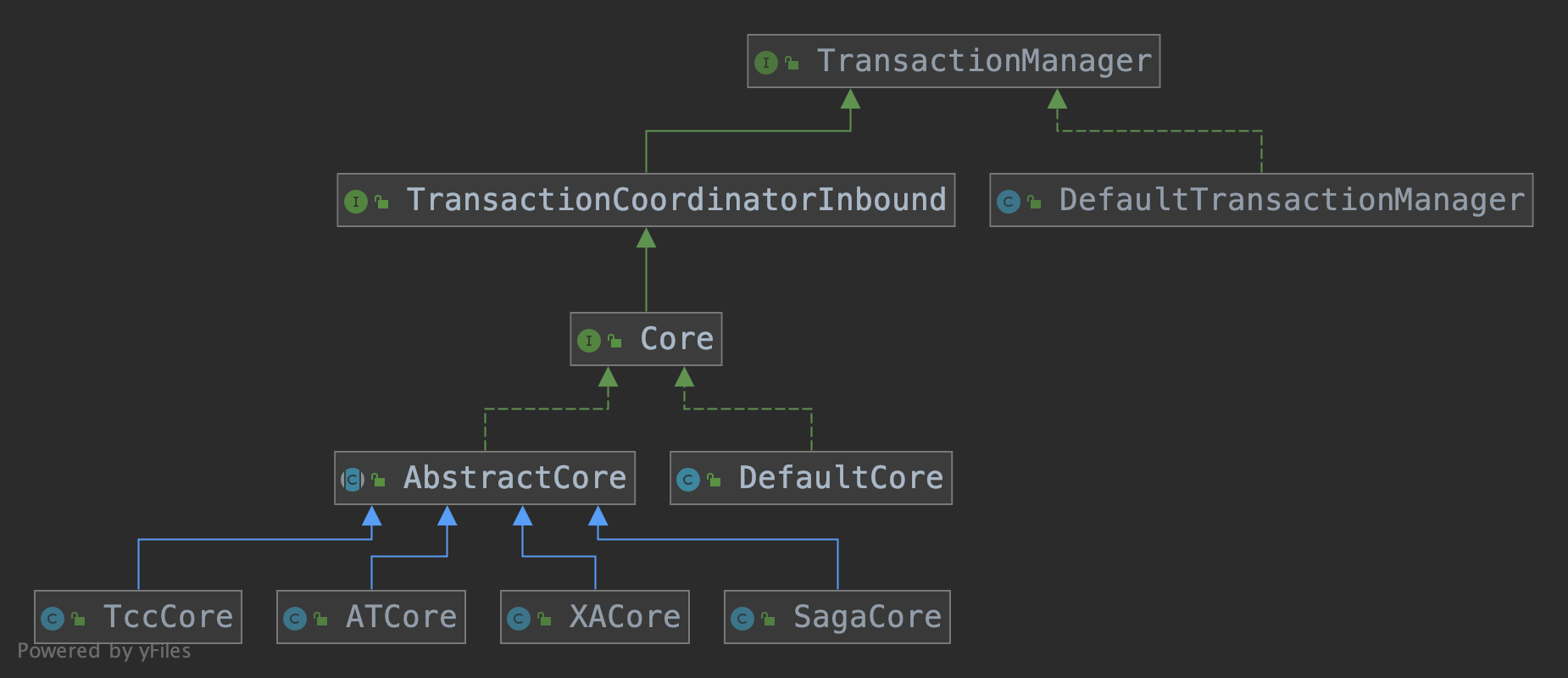Click the Powered by yFiles text
Screen dimensions: 1568x678
coord(104,651)
